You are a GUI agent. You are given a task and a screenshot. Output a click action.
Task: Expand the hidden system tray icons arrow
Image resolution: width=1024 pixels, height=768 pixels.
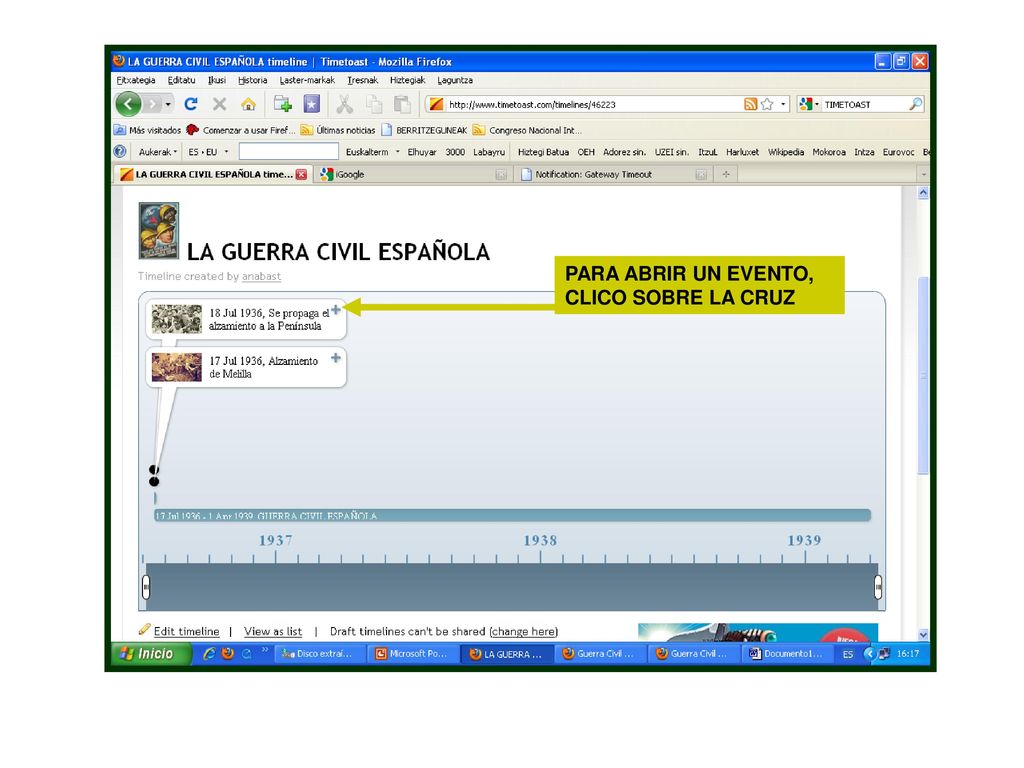869,653
